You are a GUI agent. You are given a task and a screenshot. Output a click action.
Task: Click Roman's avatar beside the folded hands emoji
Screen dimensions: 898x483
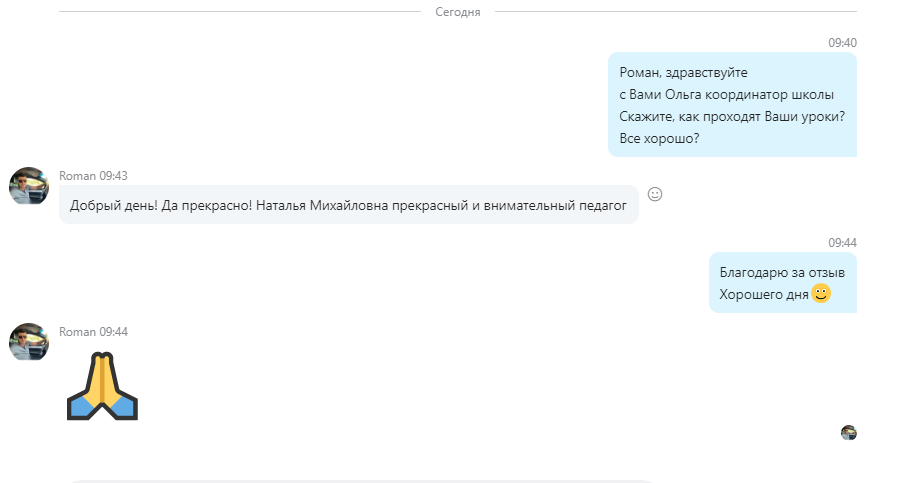tap(29, 342)
